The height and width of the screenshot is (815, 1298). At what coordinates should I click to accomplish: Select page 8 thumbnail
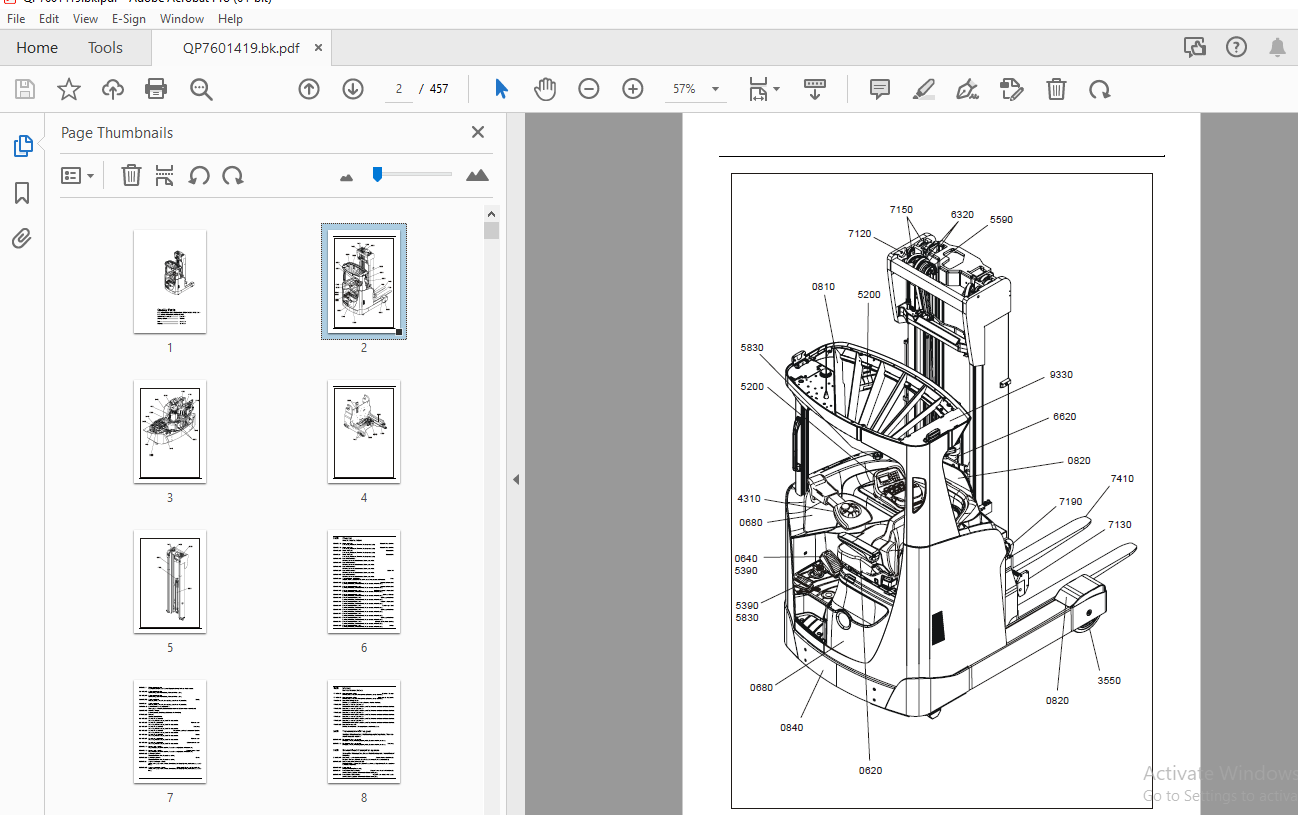pos(364,732)
